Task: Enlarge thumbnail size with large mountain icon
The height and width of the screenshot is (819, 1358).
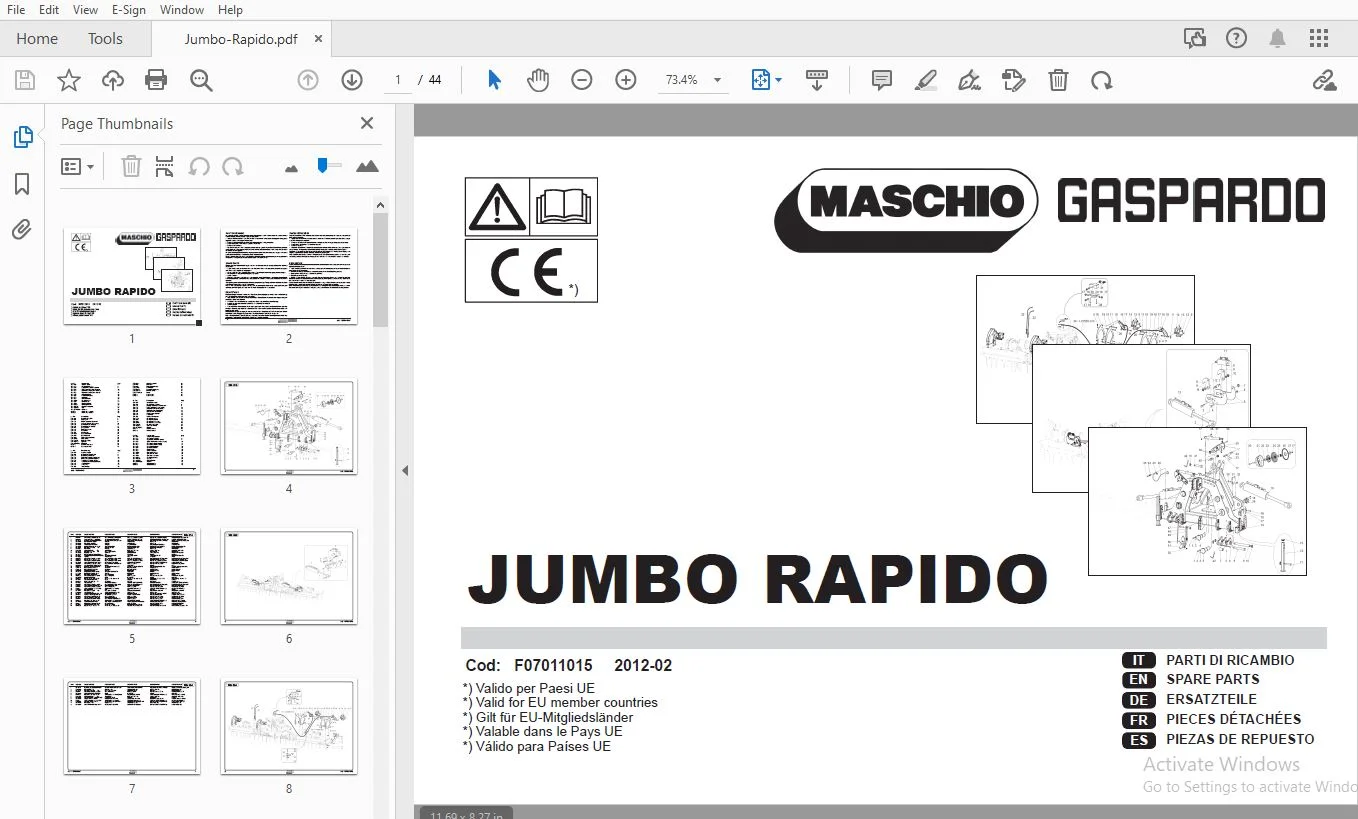Action: [x=367, y=166]
